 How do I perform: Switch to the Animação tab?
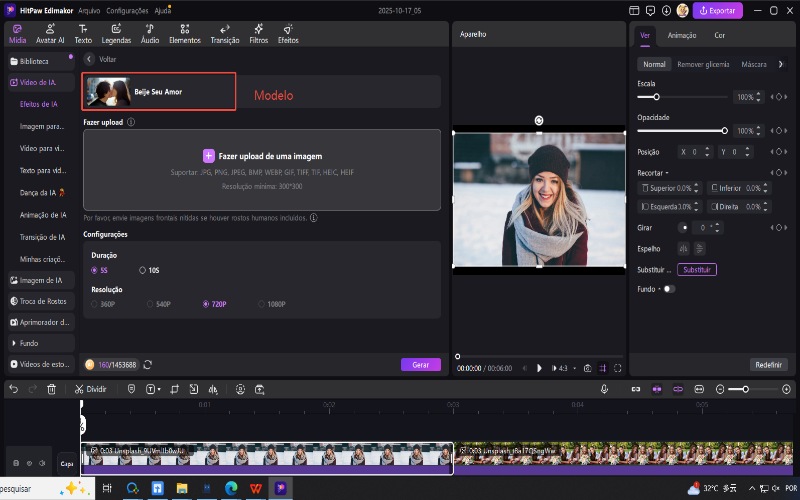[682, 35]
